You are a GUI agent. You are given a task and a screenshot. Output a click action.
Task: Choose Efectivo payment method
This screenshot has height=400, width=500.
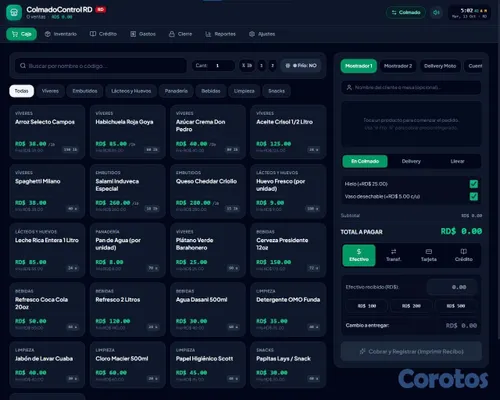pos(359,255)
